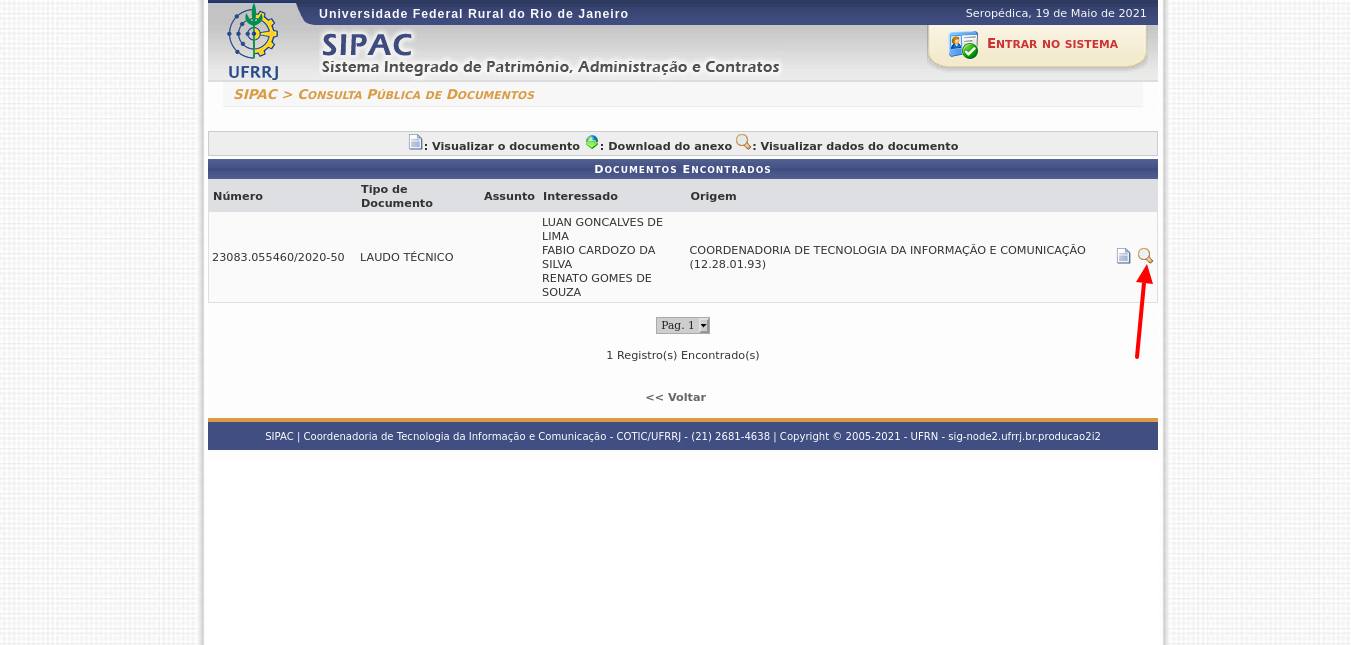Click the login icon beside Entrar no sistema

tap(963, 45)
